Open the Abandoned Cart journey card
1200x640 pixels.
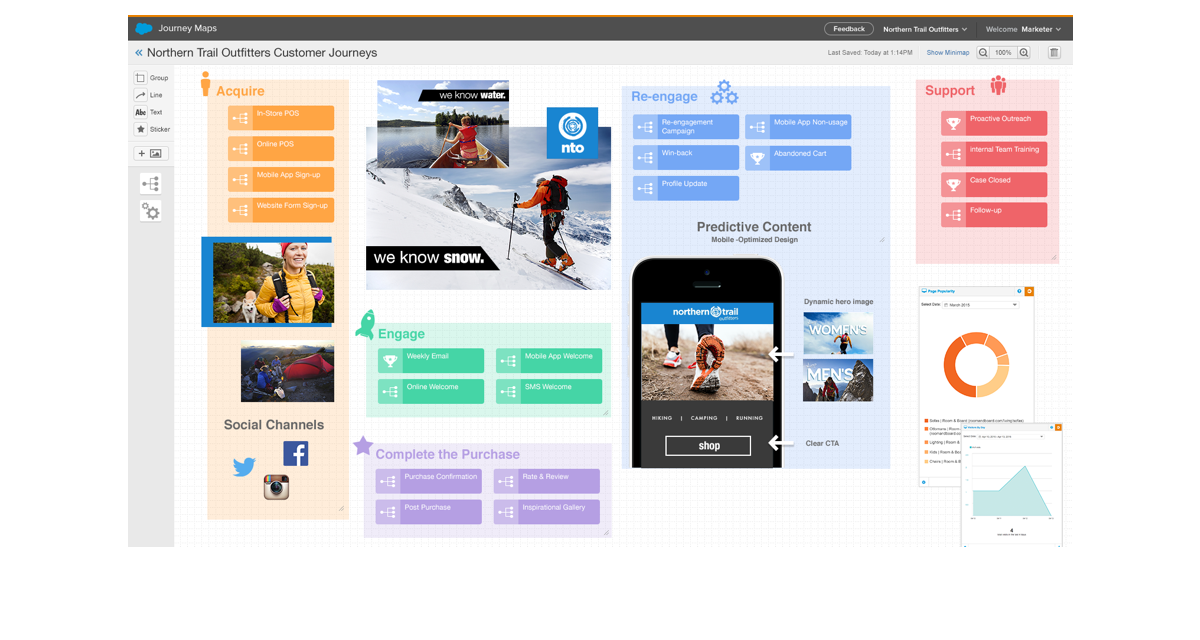[798, 158]
